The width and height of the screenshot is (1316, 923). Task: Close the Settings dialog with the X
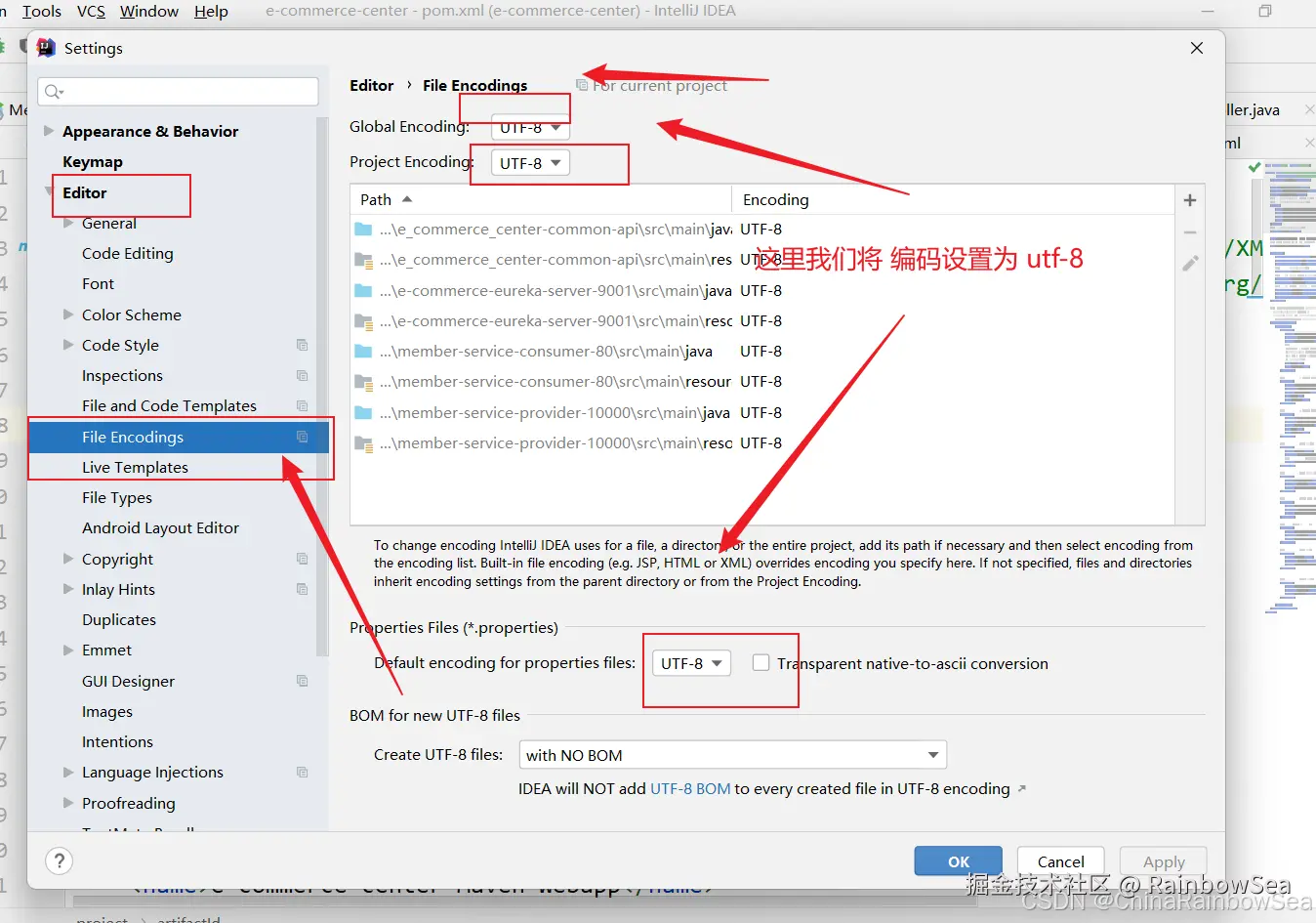click(x=1197, y=48)
